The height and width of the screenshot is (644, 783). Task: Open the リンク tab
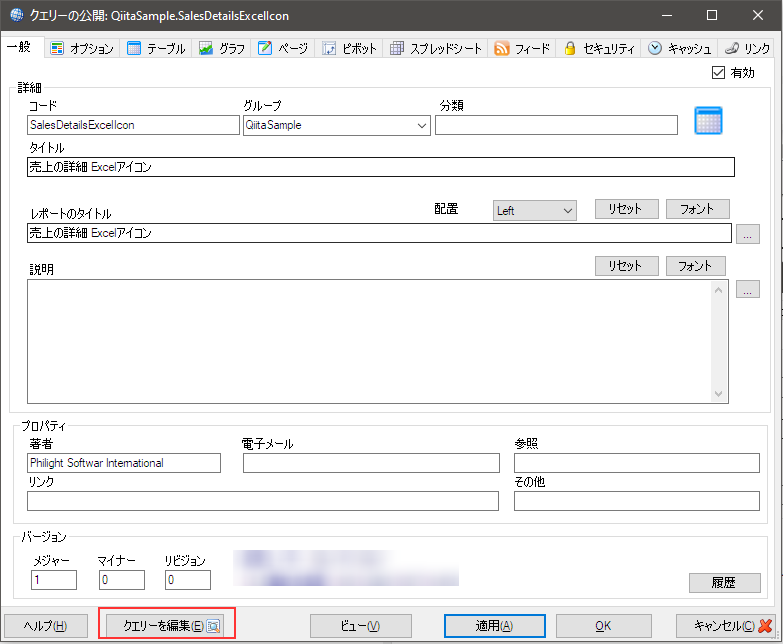pos(748,48)
